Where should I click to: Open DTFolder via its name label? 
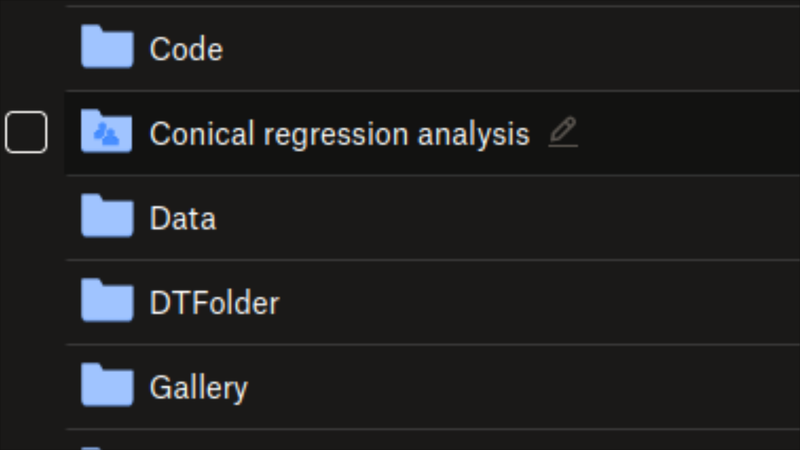[x=214, y=302]
